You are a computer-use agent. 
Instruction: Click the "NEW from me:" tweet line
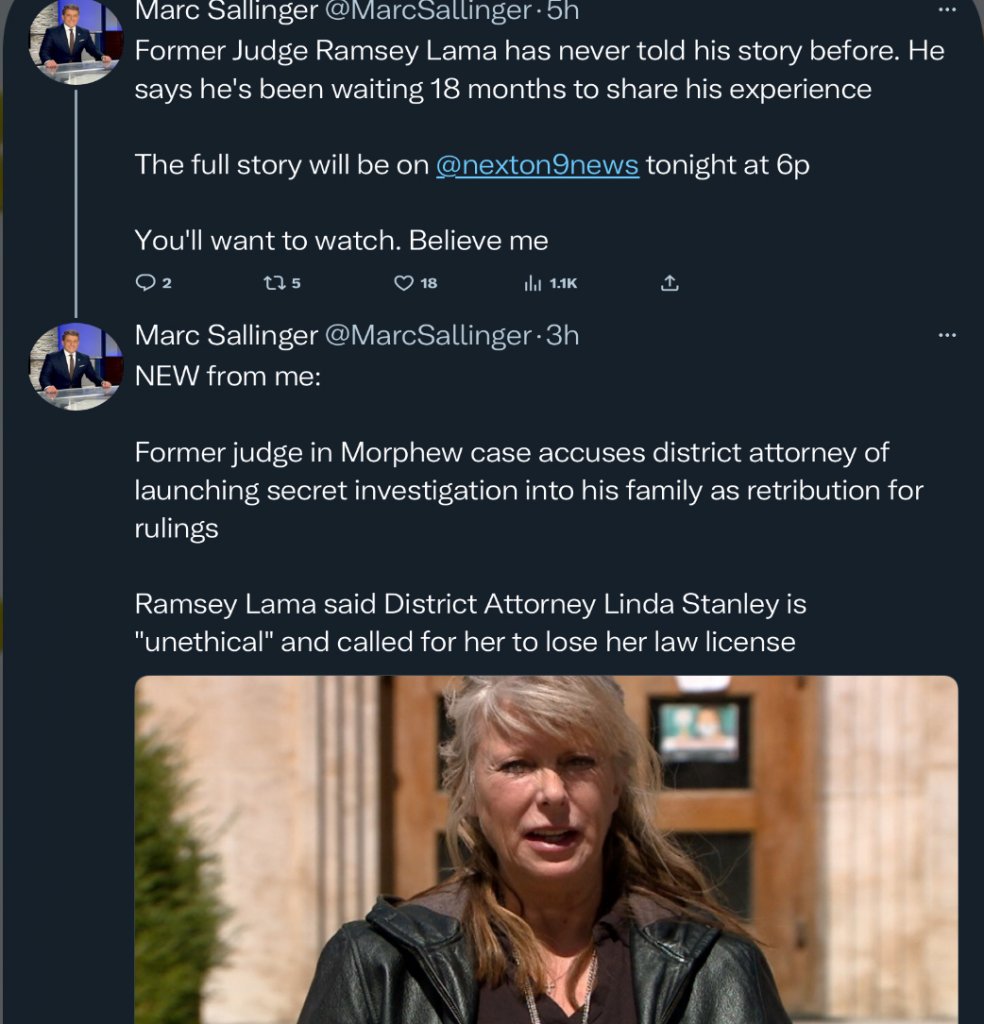pyautogui.click(x=227, y=377)
